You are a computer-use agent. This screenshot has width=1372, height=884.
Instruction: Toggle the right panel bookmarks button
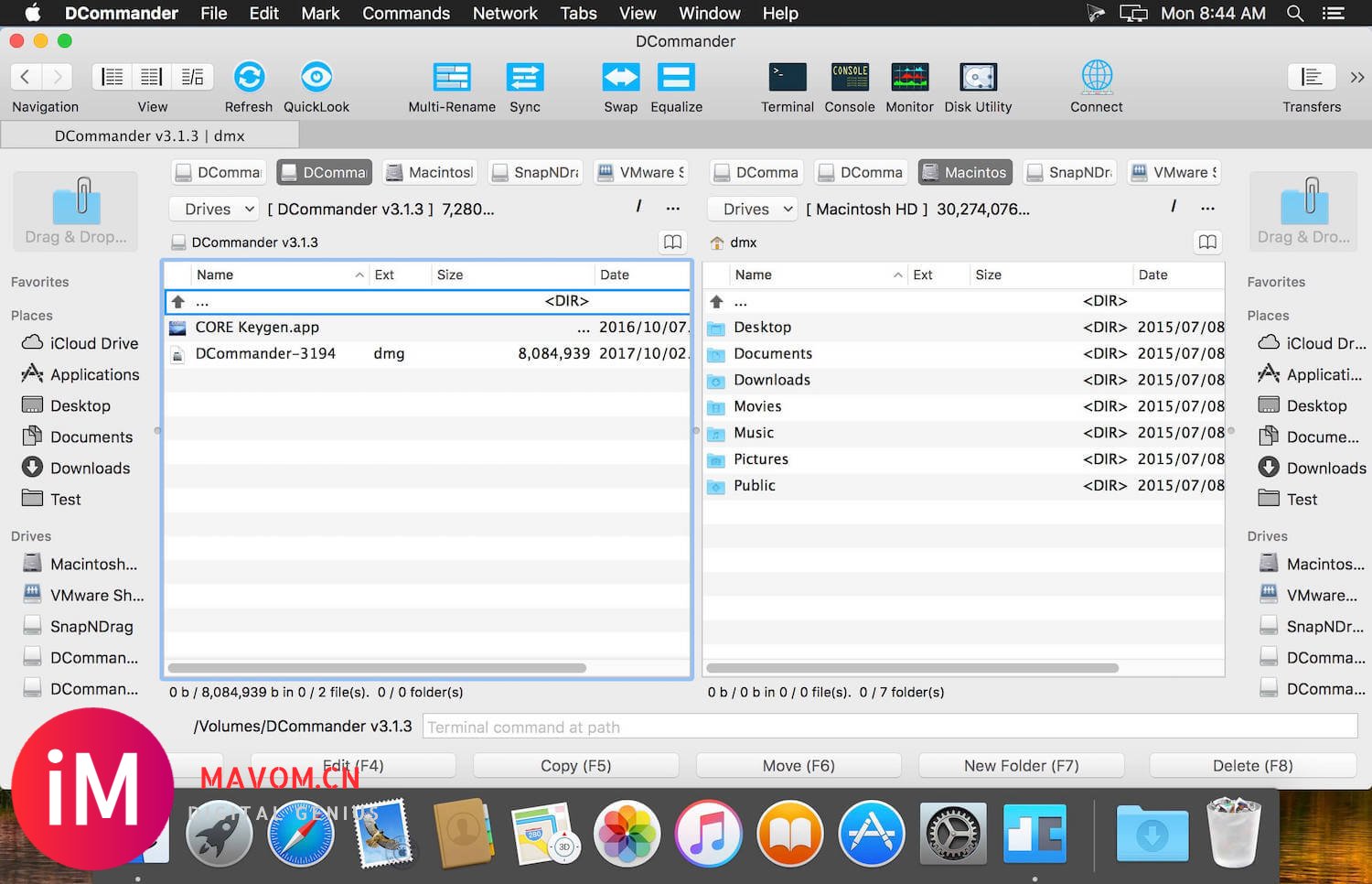tap(1207, 243)
